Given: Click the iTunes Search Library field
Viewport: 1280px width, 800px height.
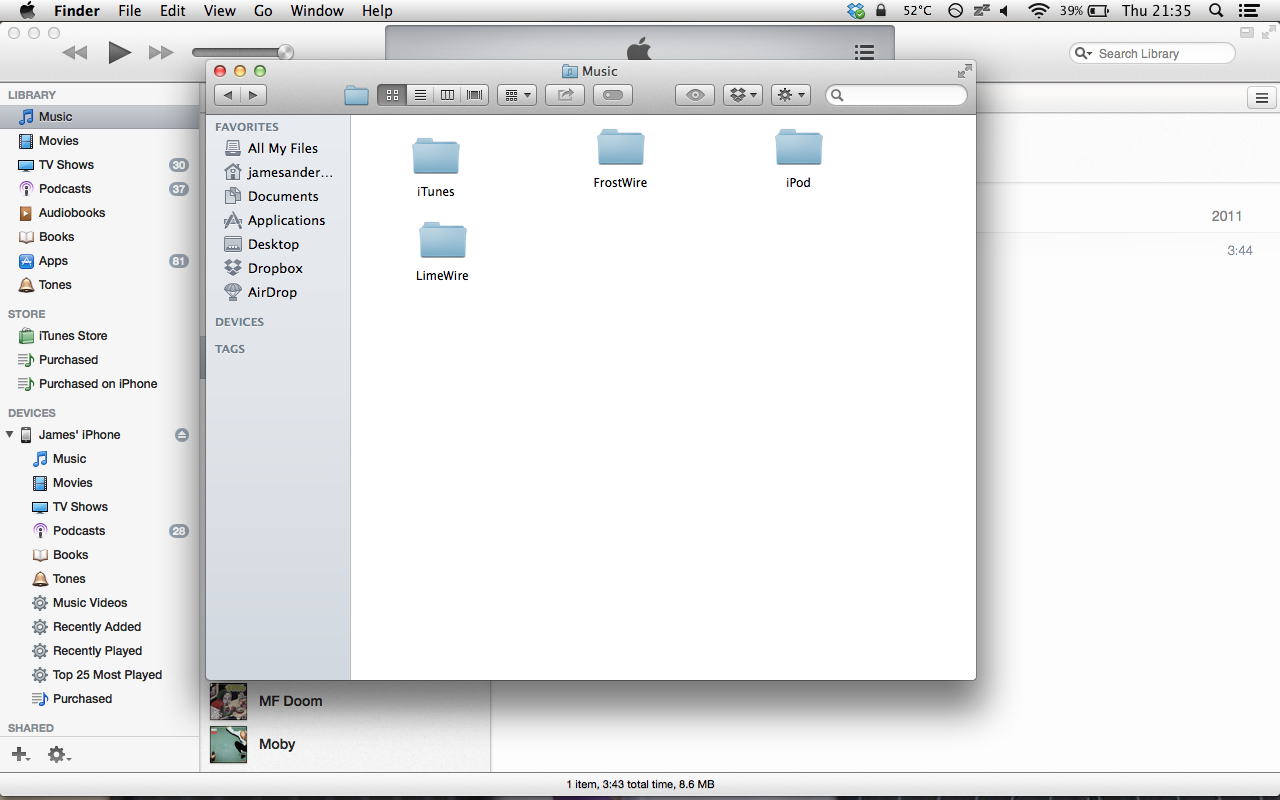Looking at the screenshot, I should (x=1152, y=54).
